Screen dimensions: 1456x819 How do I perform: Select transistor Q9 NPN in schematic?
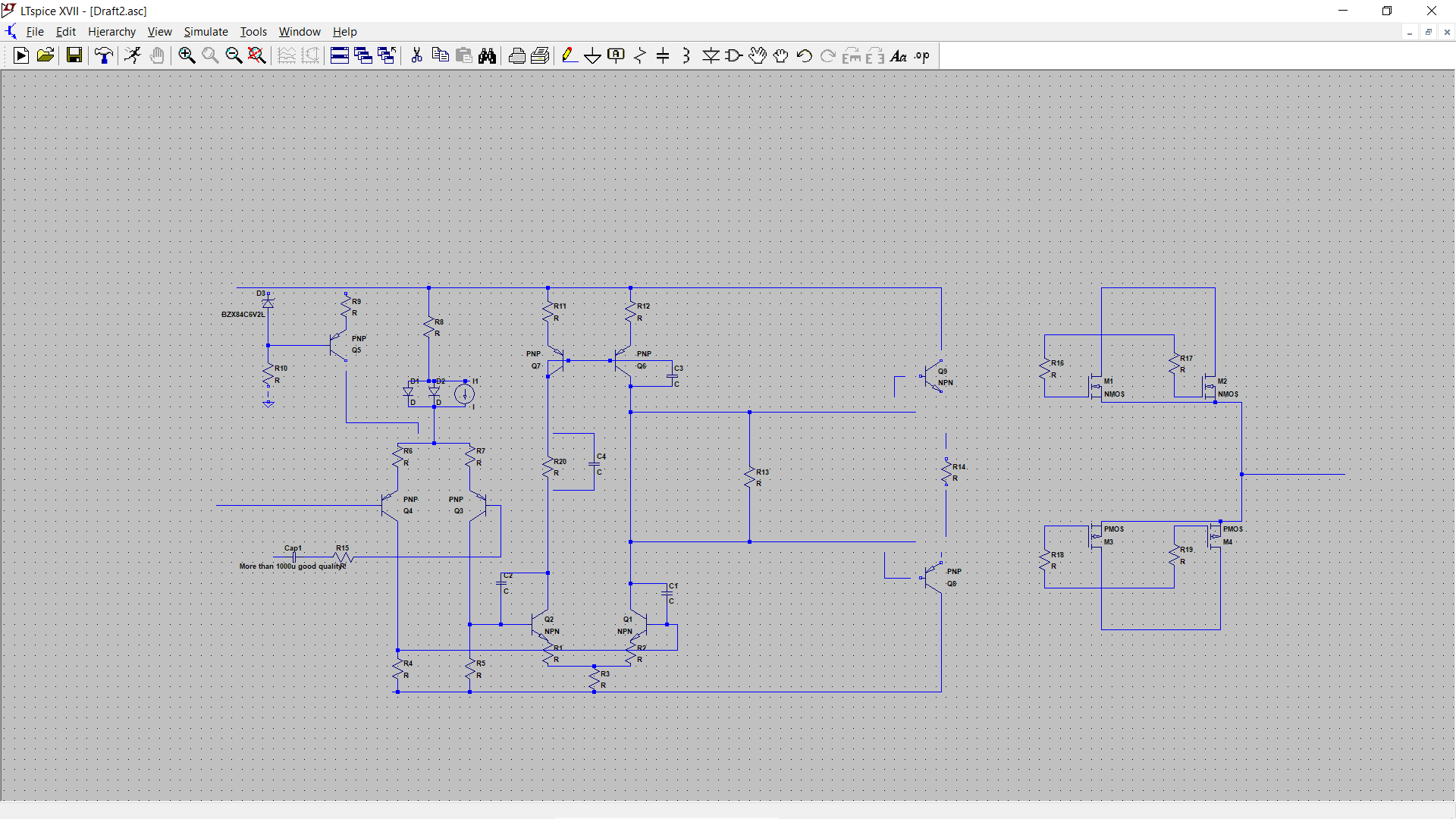point(933,376)
